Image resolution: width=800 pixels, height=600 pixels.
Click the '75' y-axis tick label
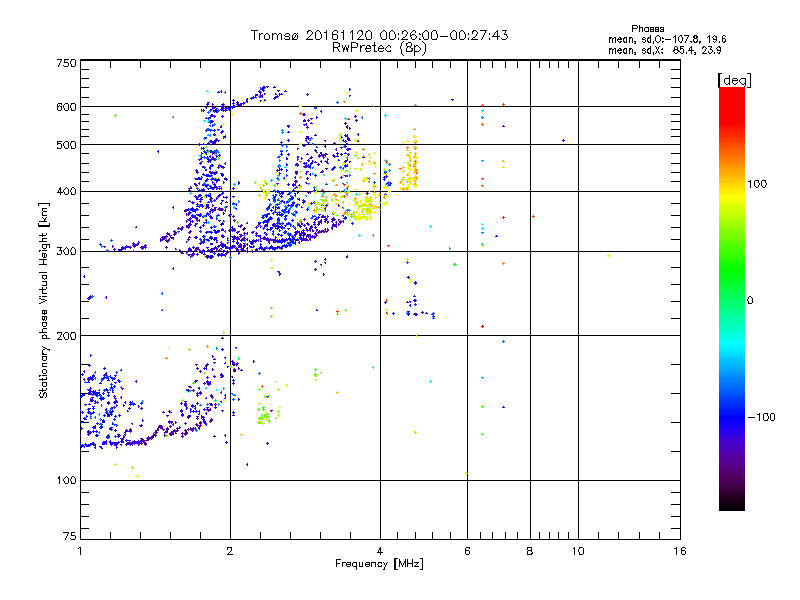pos(70,536)
